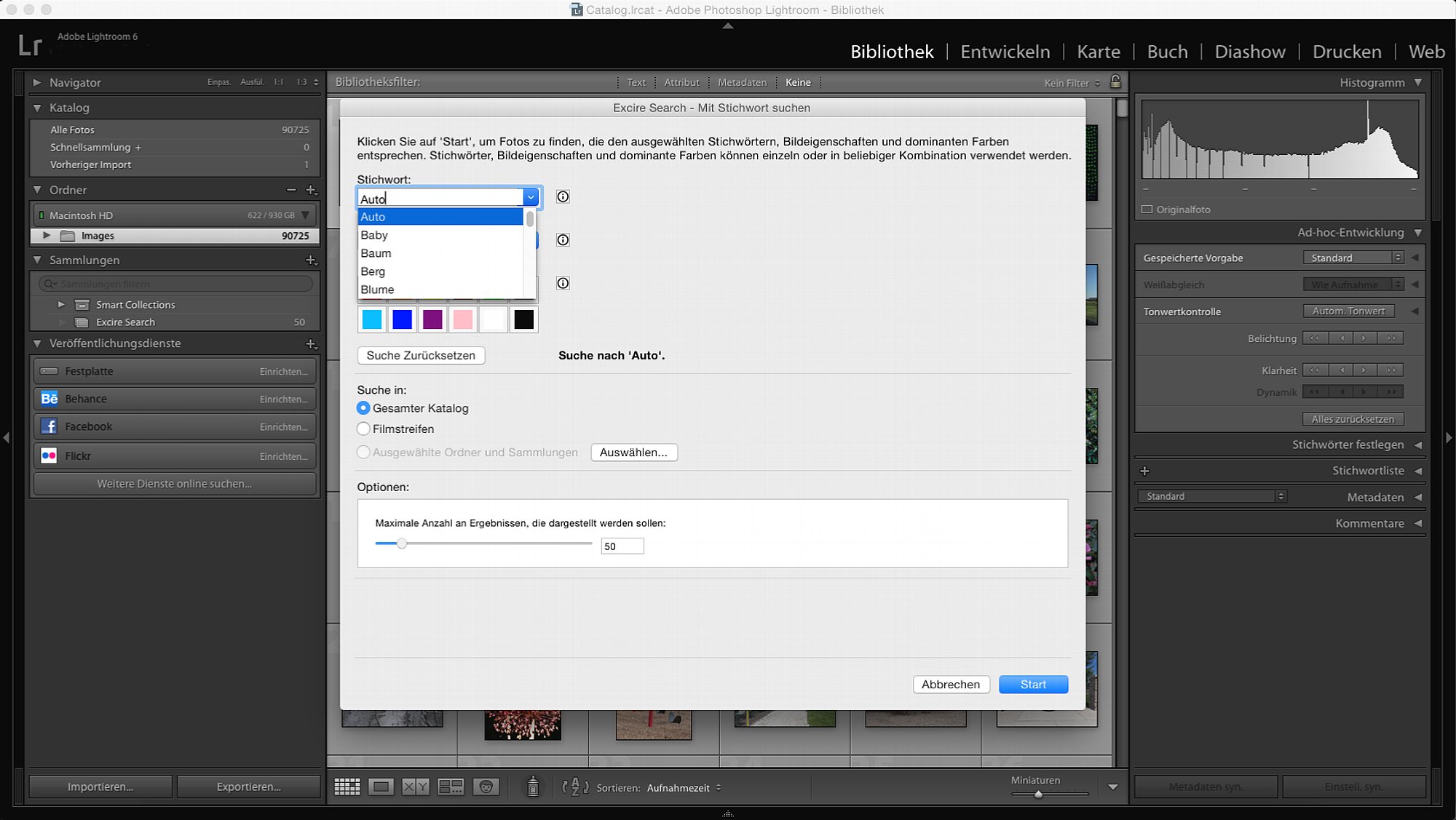Toggle the Originalfoto checkbox
Screen dimensions: 1456x820
(x=1147, y=210)
